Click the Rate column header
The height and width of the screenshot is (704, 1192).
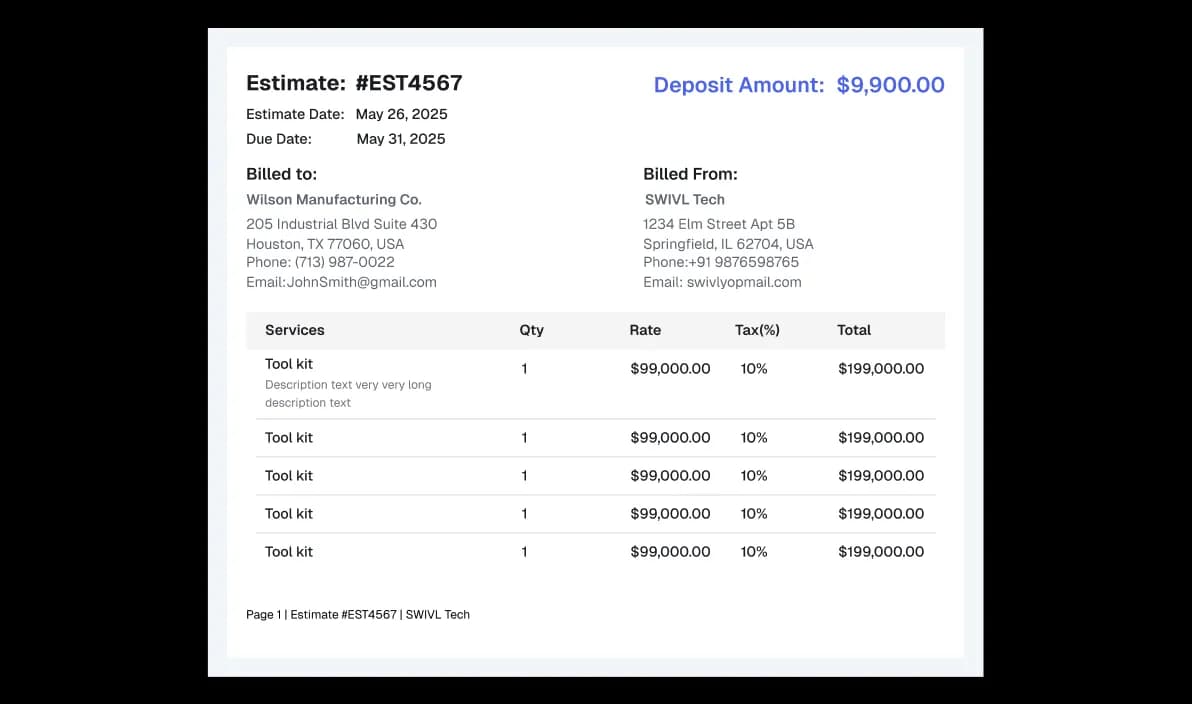click(645, 330)
